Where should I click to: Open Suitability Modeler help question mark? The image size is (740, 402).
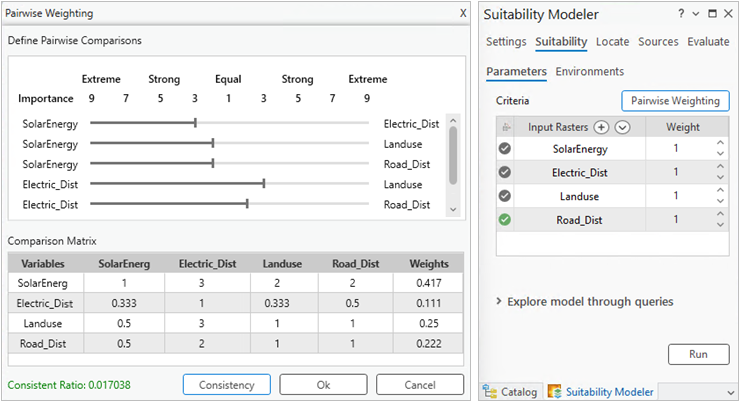681,14
